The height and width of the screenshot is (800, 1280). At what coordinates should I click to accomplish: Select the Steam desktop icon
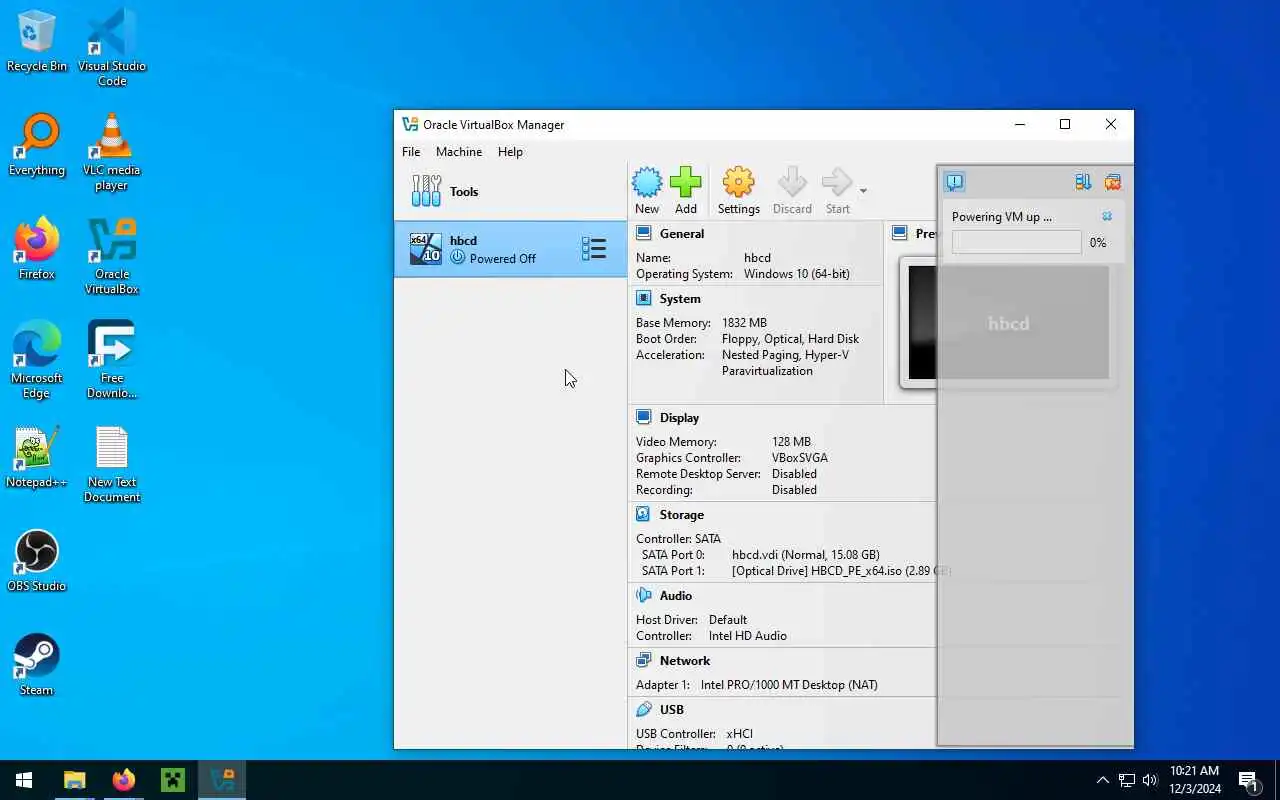tap(37, 666)
